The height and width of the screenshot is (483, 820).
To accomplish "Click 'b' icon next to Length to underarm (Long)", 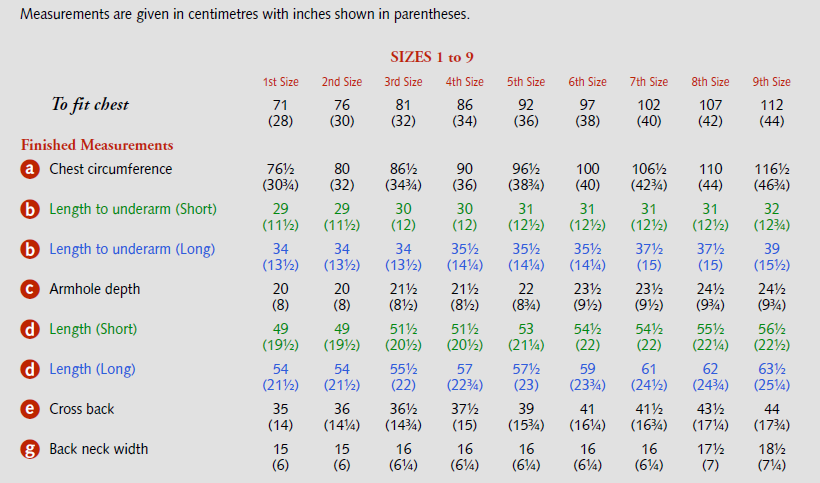I will [x=30, y=250].
